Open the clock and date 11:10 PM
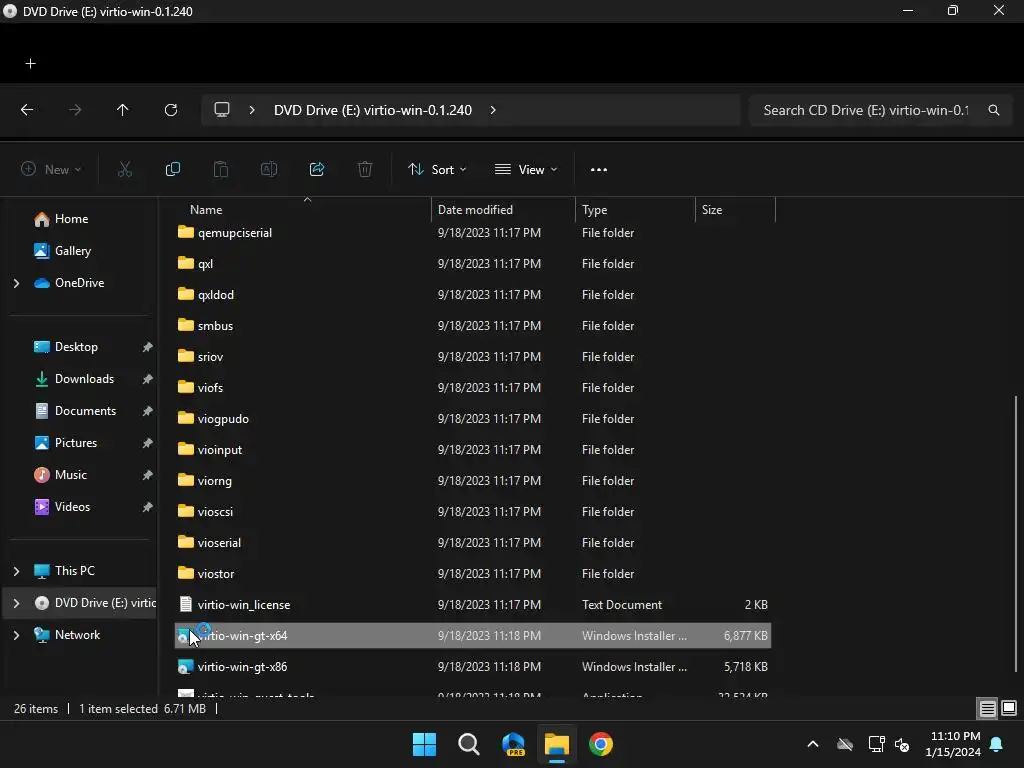 pyautogui.click(x=953, y=744)
